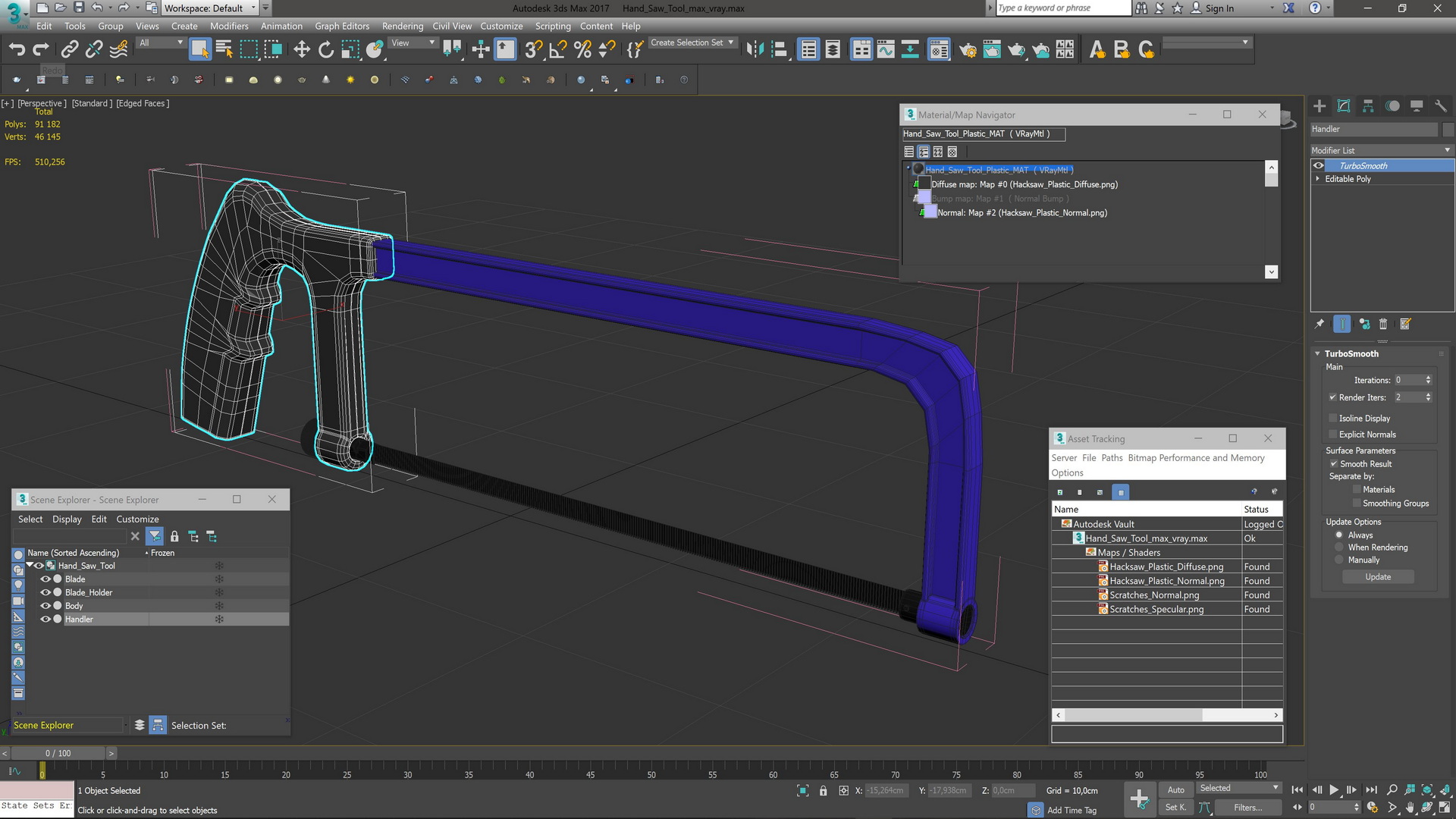Open the Hierarchy command panel tab
Image resolution: width=1456 pixels, height=819 pixels.
tap(1368, 106)
